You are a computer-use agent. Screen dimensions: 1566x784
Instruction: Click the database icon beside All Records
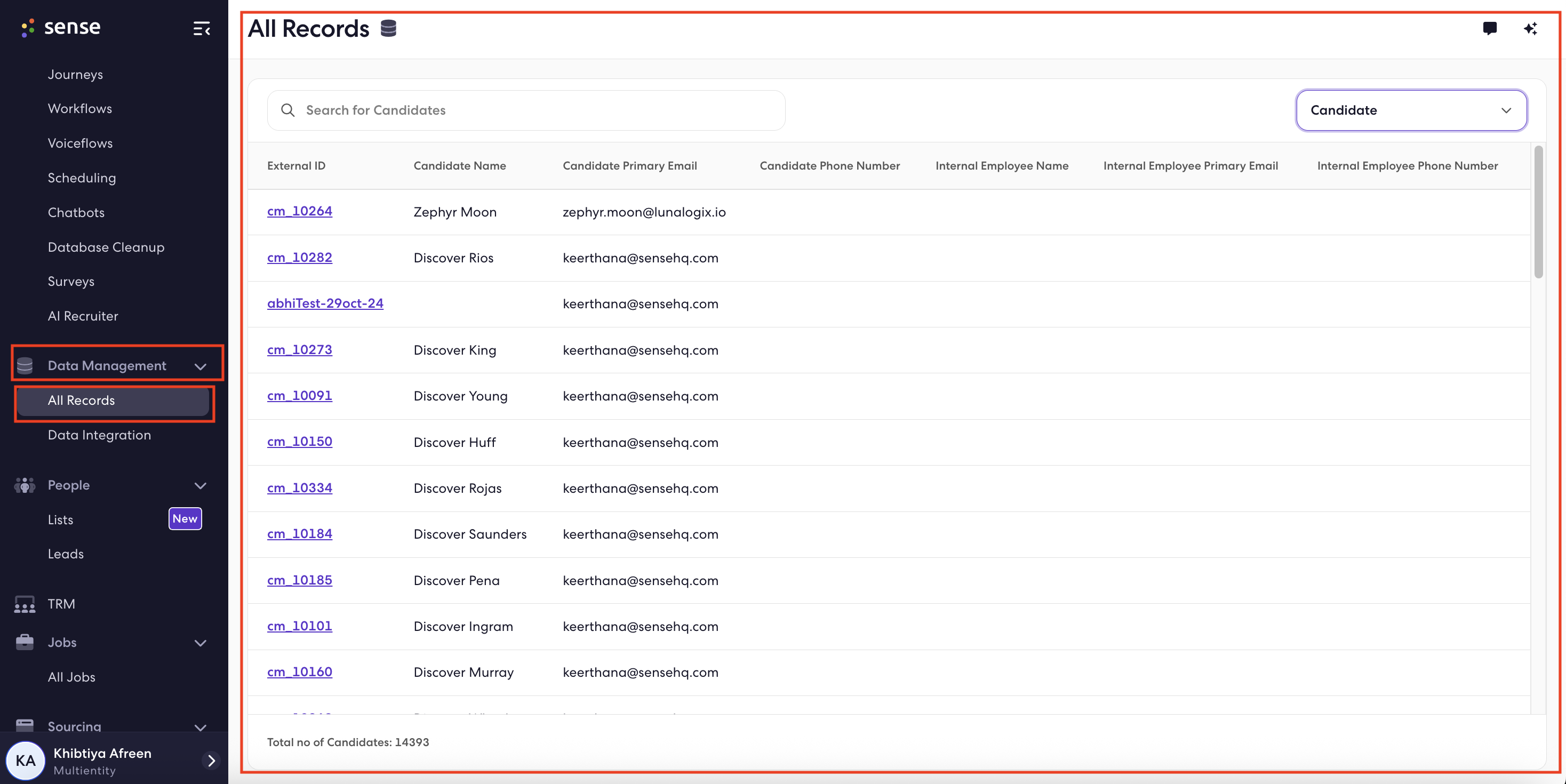point(388,29)
